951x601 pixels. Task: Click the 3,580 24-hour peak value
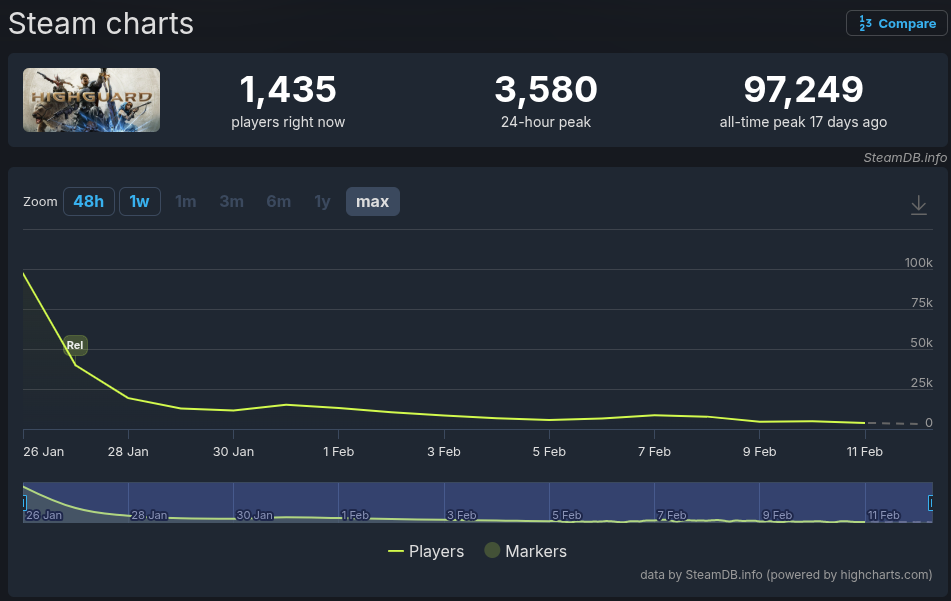click(546, 89)
